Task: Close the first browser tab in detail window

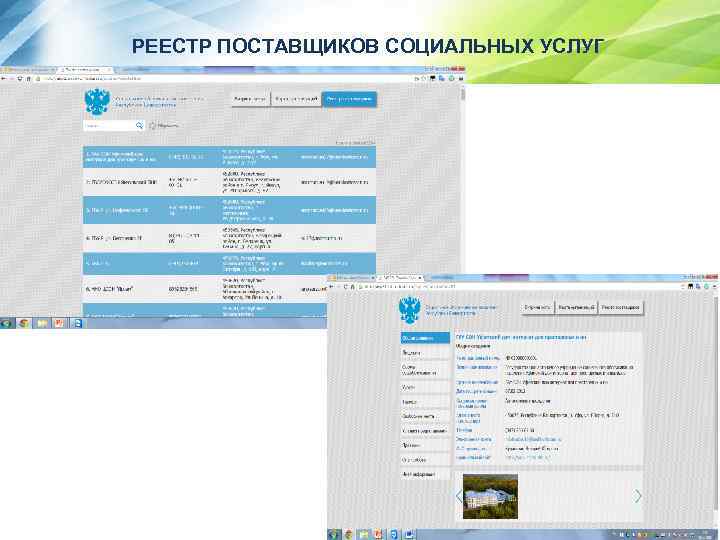Action: (372, 278)
